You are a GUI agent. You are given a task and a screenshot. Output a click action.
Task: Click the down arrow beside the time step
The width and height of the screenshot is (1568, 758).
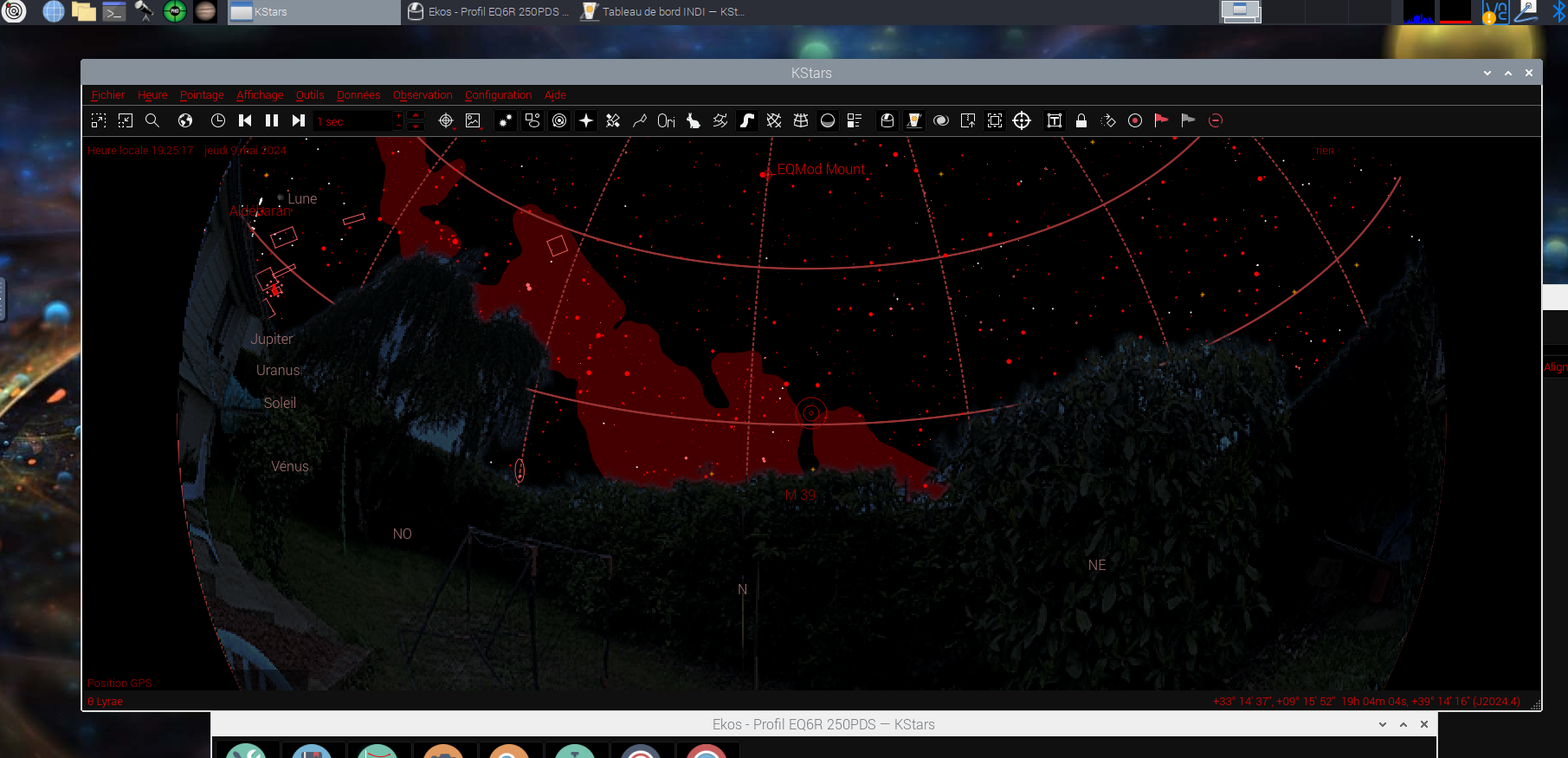point(416,126)
